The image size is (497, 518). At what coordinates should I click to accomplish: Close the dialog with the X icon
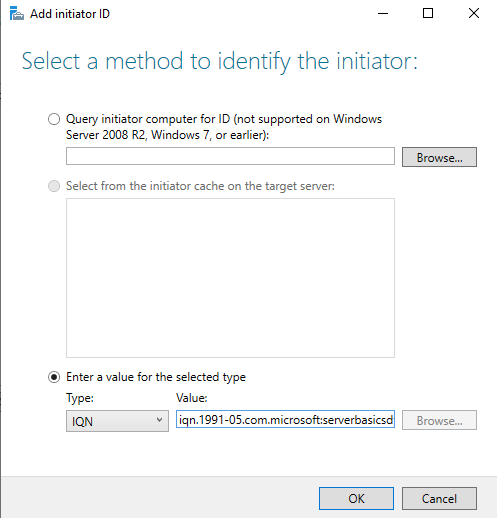(x=474, y=14)
